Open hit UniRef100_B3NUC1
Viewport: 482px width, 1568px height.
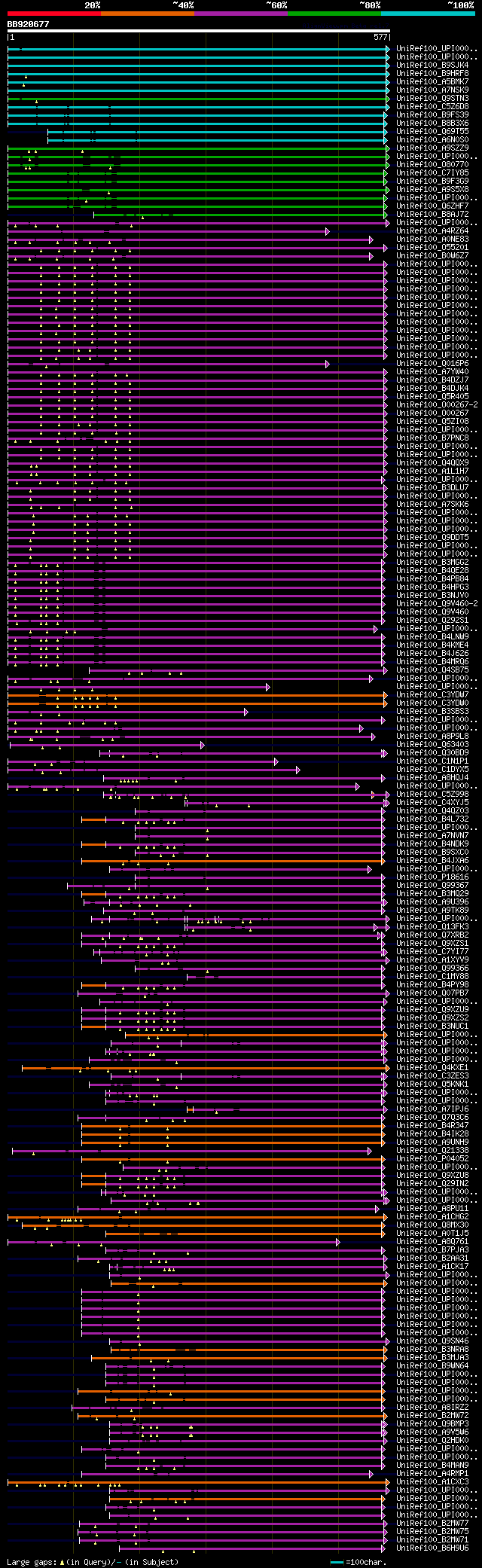[432, 1026]
